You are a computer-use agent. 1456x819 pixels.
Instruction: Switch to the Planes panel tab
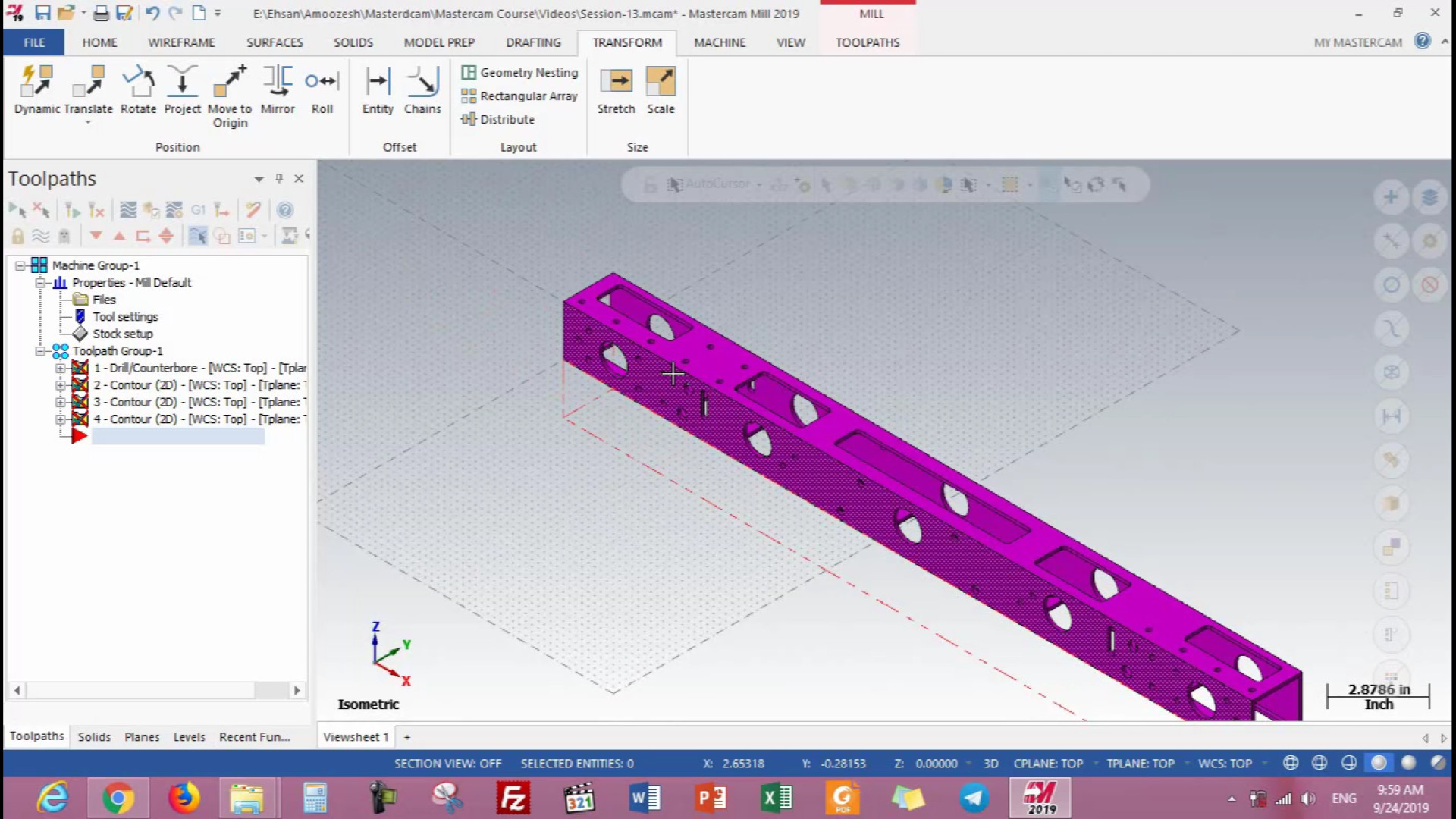(142, 736)
